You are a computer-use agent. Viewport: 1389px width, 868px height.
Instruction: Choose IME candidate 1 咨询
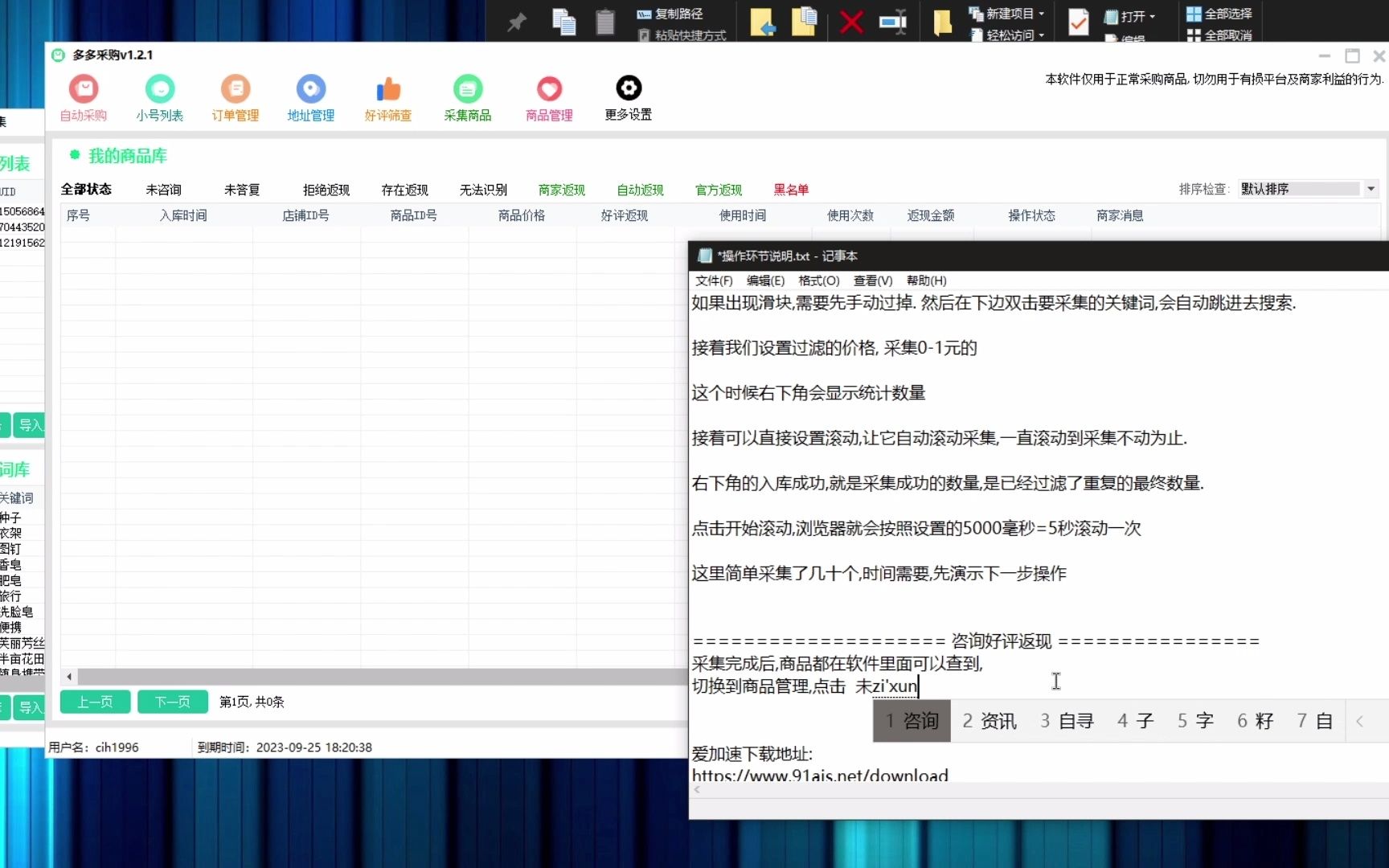(x=912, y=721)
